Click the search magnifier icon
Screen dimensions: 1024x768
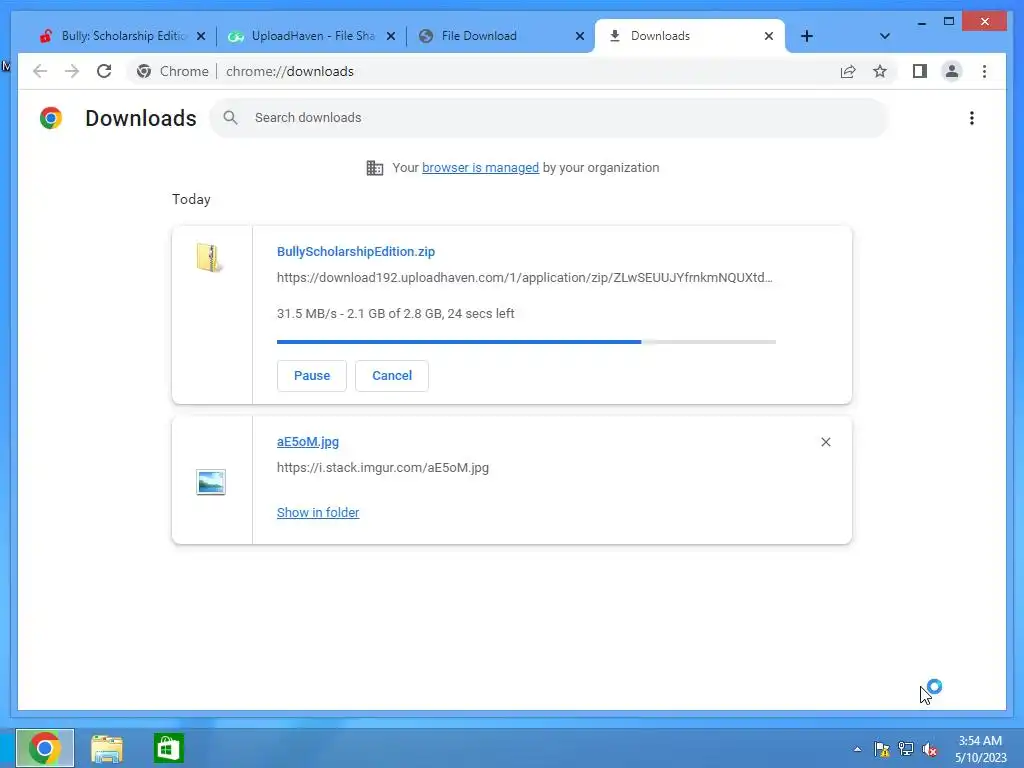point(230,118)
